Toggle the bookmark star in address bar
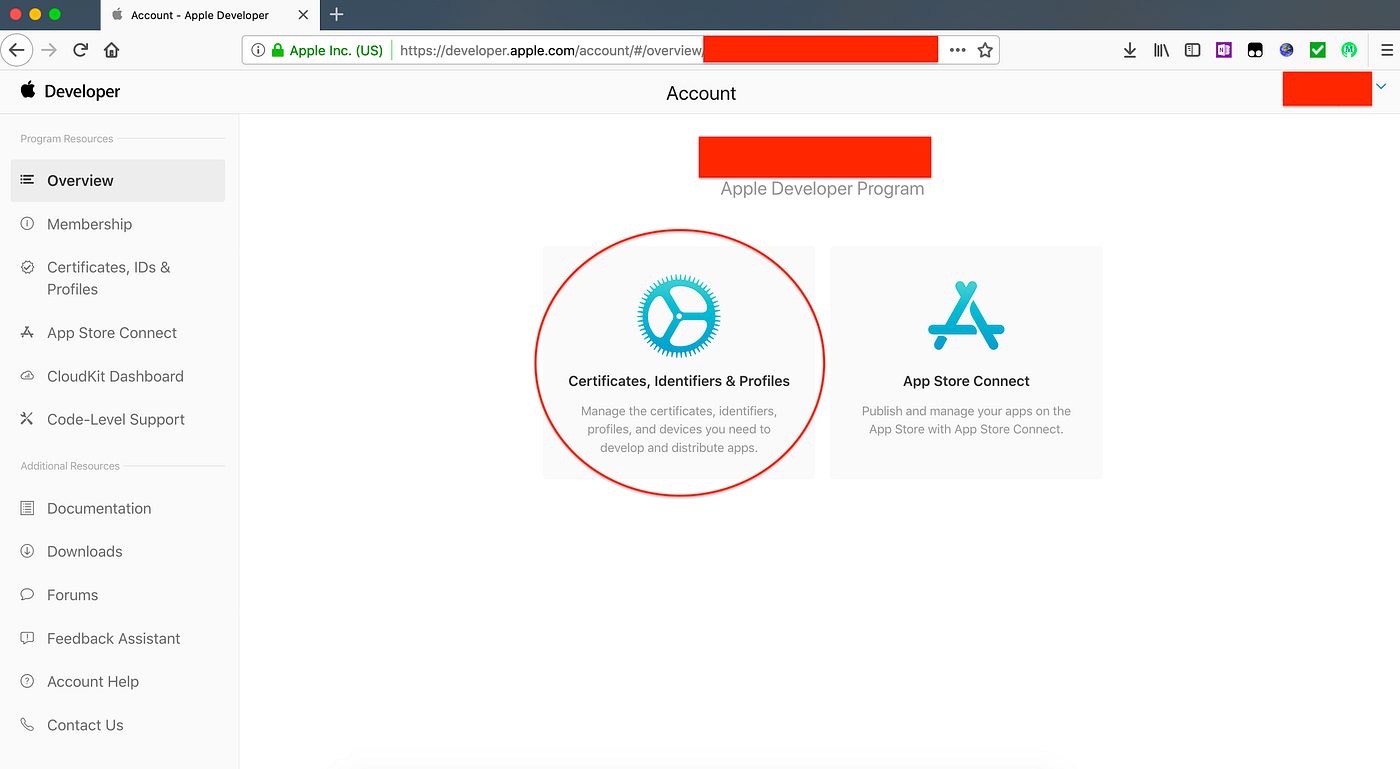Viewport: 1400px width, 769px height. click(x=985, y=49)
